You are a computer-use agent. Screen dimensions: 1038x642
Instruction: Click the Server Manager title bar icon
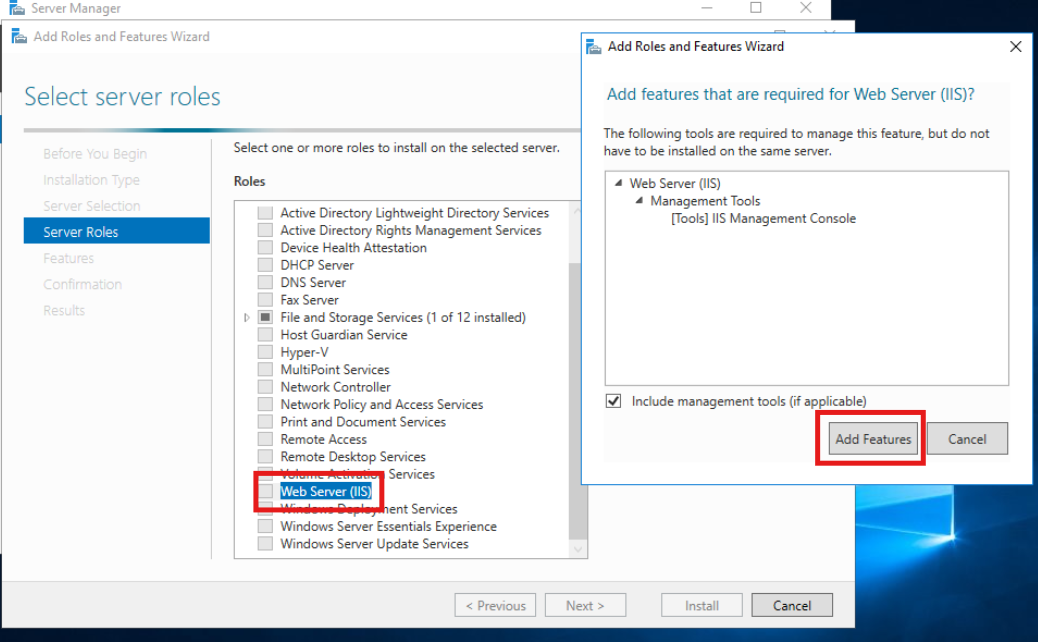pos(16,8)
